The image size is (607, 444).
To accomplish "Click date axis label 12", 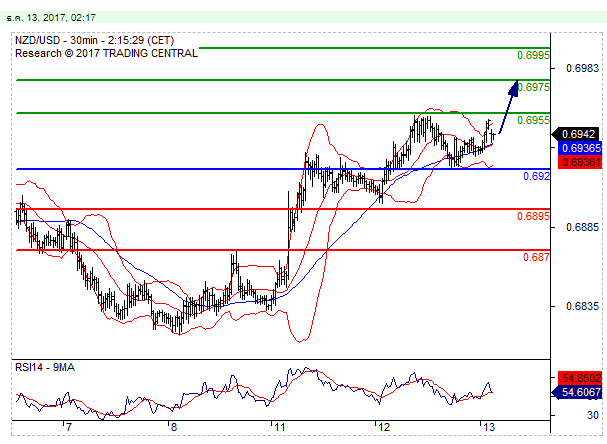I will (384, 427).
